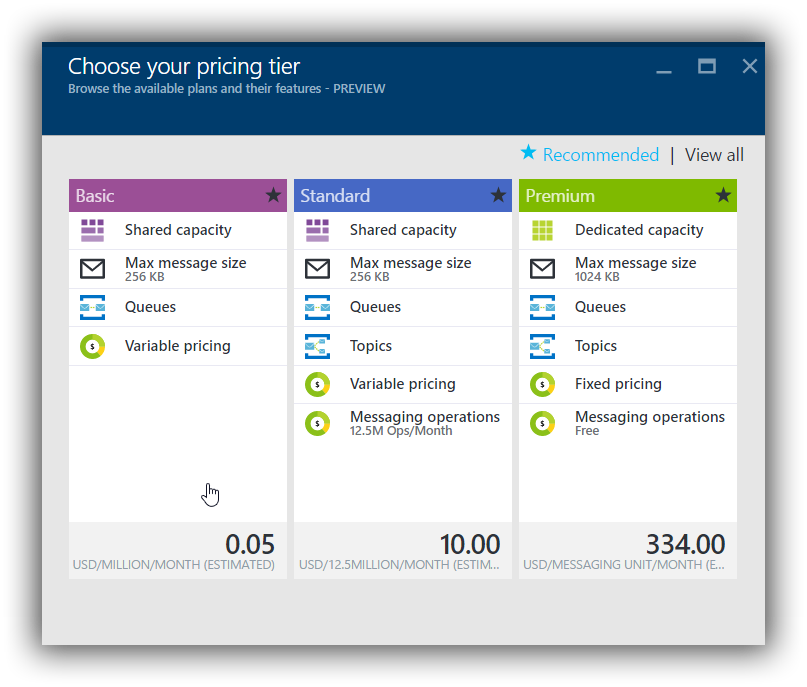Click the green Dedicated capacity grid icon

click(542, 230)
